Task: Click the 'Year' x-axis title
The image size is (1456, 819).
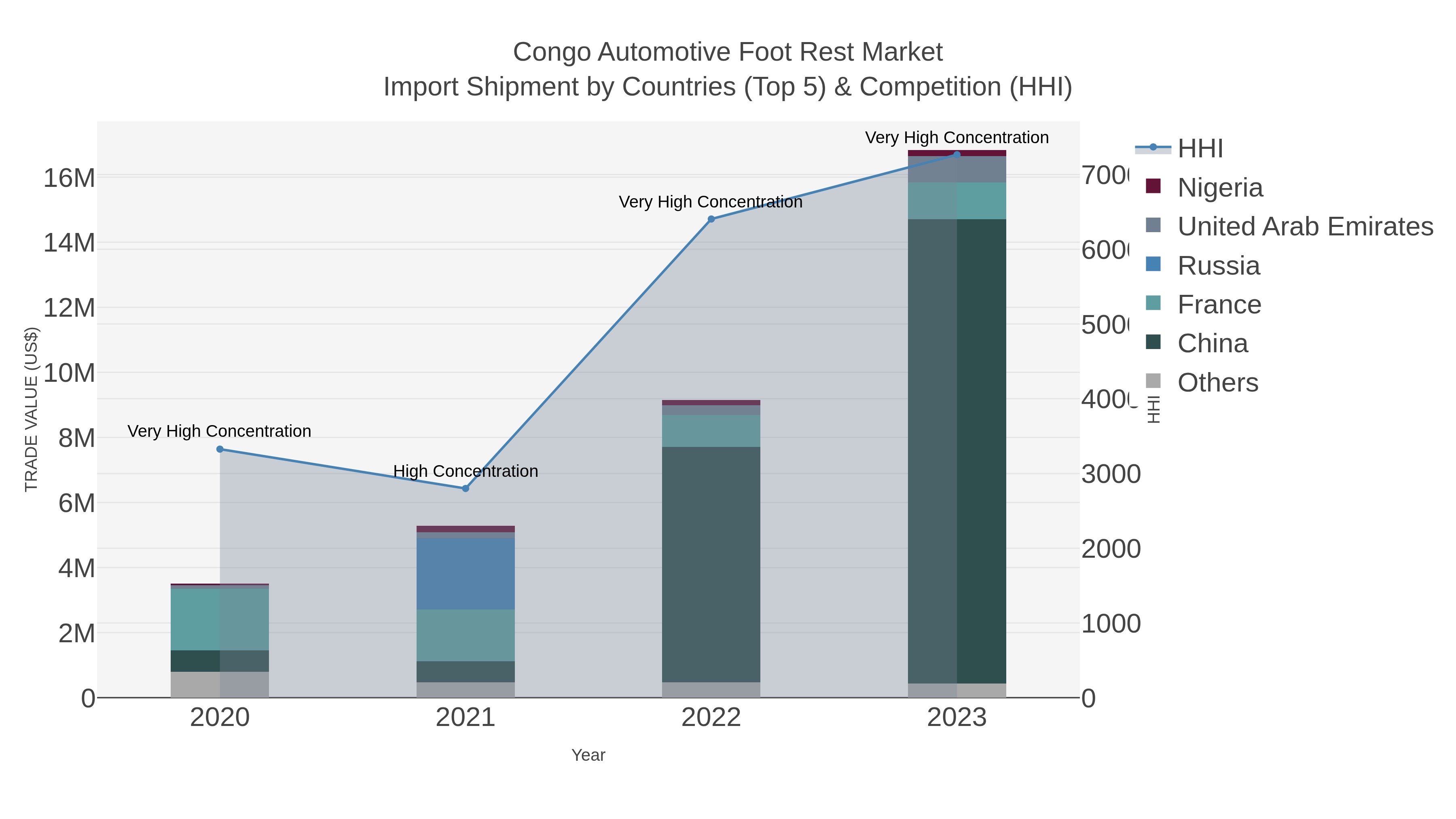Action: [588, 755]
